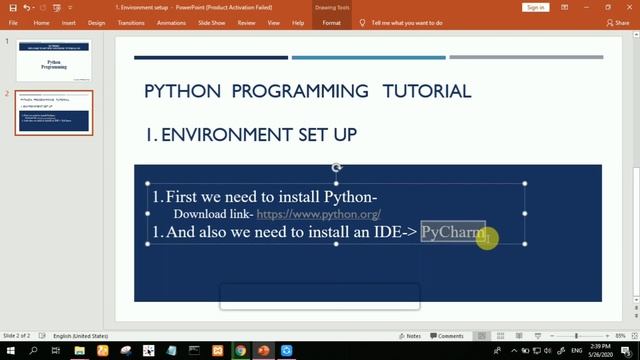Click the python.org download hyperlink
This screenshot has height=360, width=640.
point(318,214)
